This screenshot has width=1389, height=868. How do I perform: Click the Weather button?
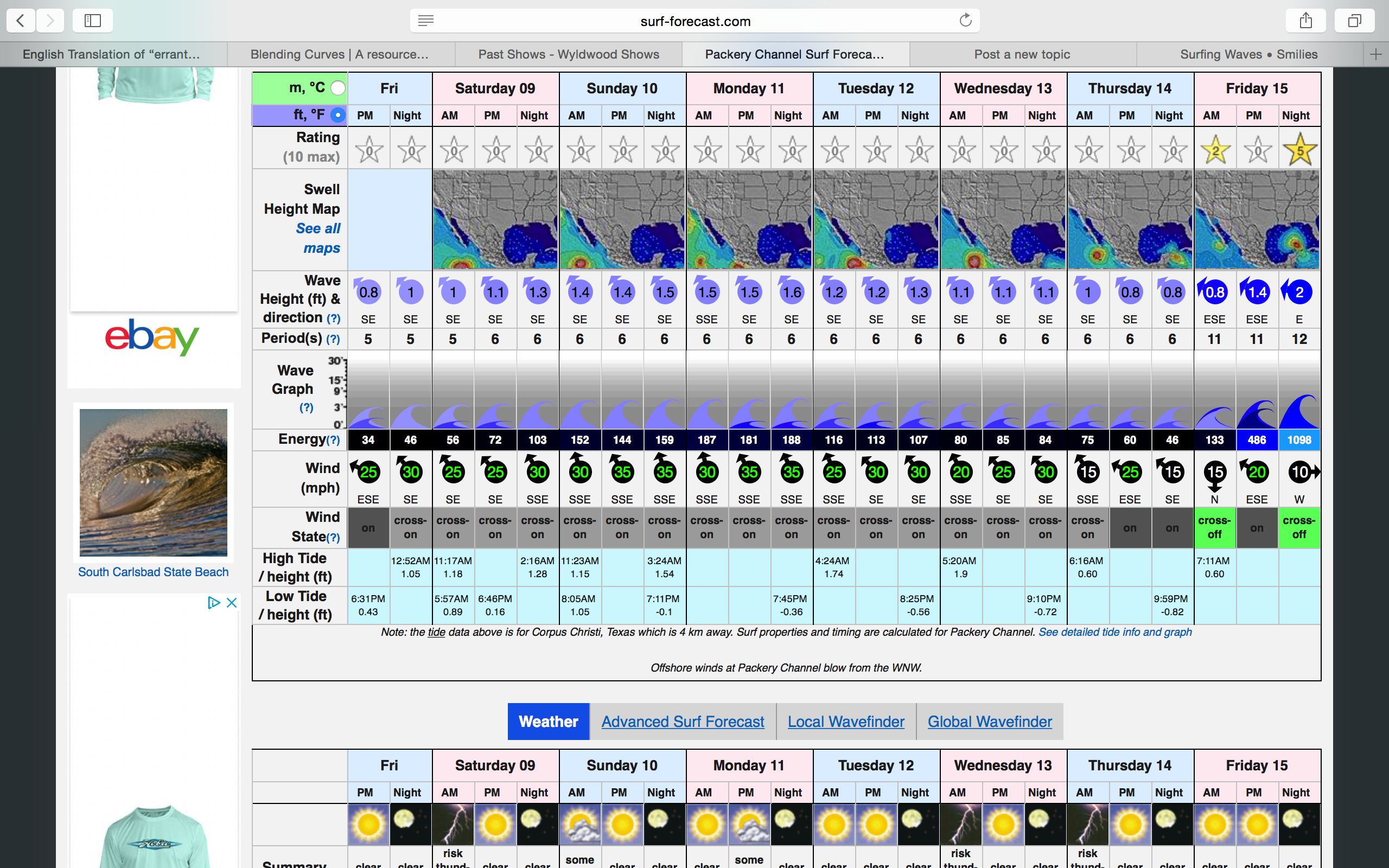(x=548, y=722)
